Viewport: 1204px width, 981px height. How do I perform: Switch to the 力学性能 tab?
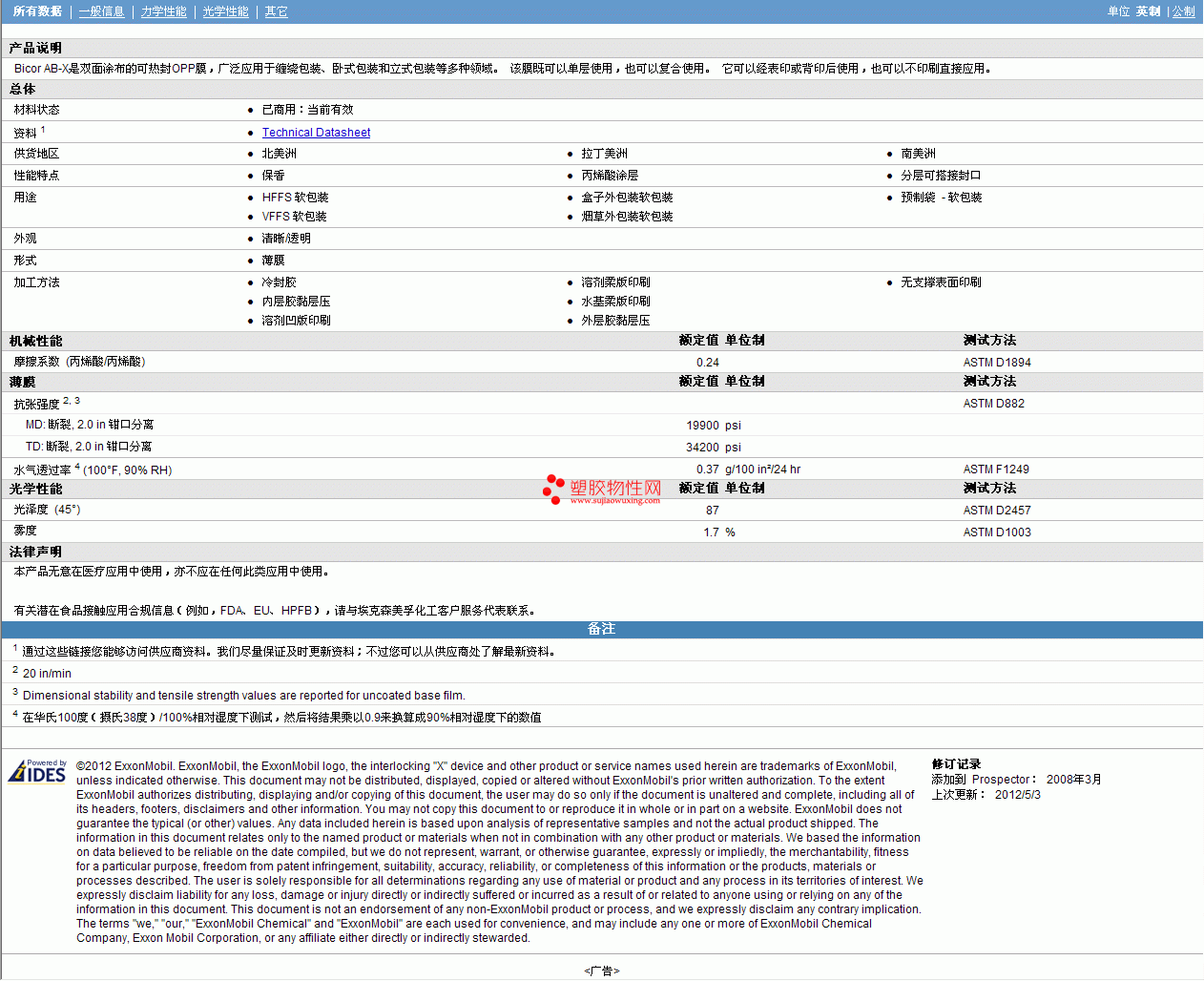[x=164, y=11]
